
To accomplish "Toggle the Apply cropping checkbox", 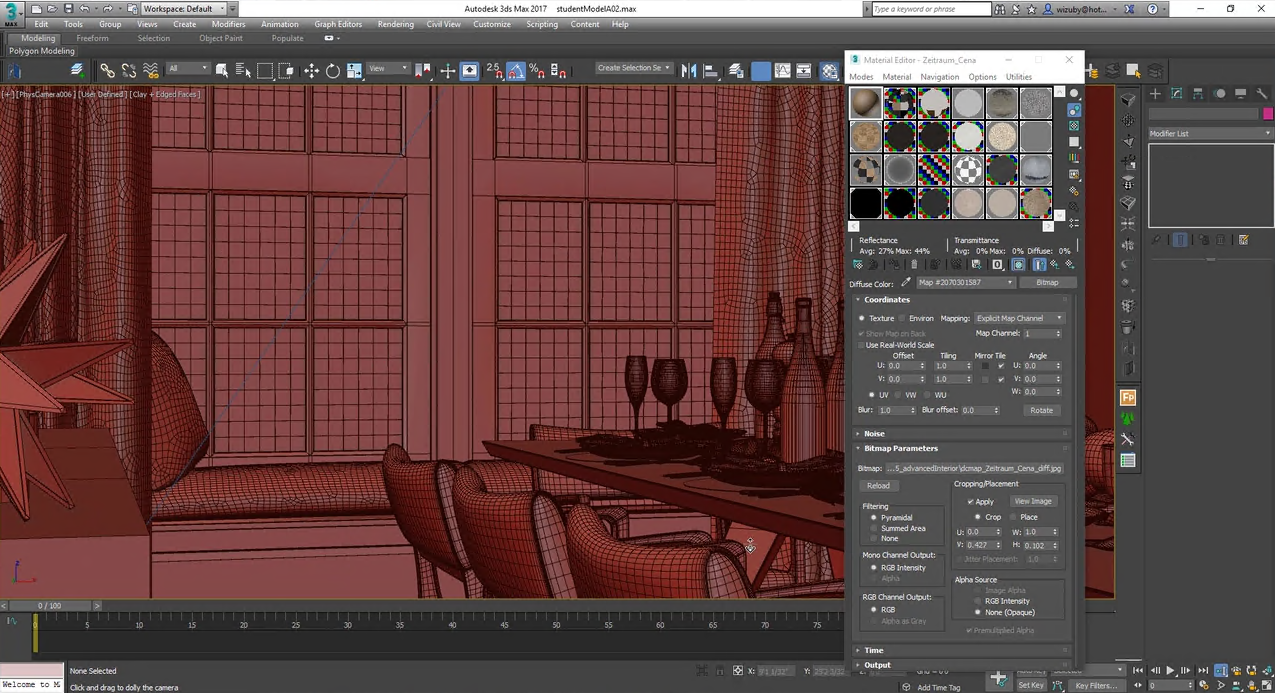I will 970,501.
